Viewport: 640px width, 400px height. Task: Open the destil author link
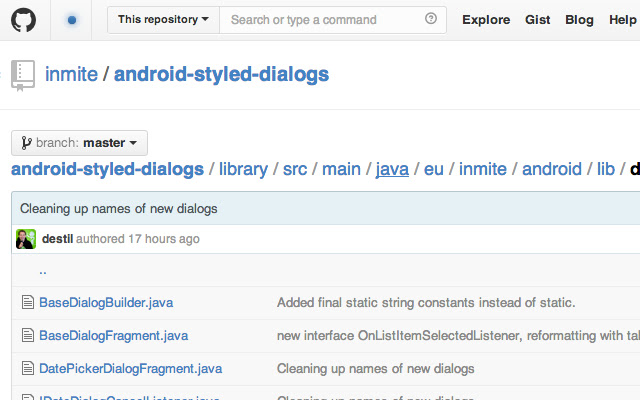[x=57, y=239]
